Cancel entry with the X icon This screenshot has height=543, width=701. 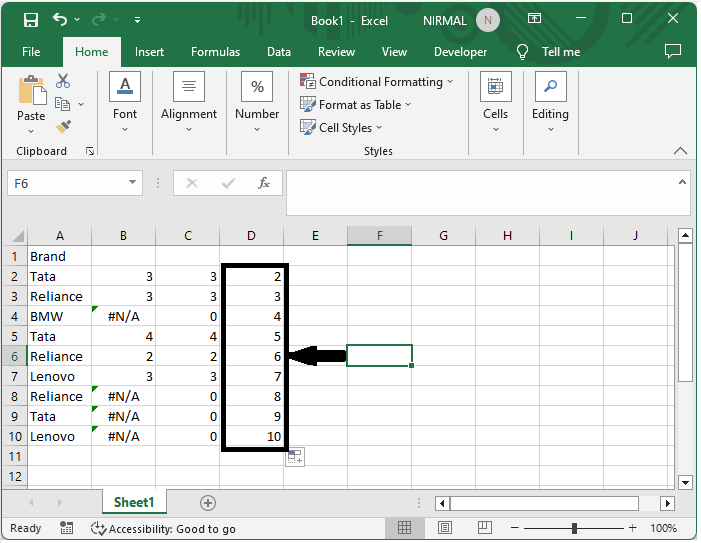tap(192, 183)
